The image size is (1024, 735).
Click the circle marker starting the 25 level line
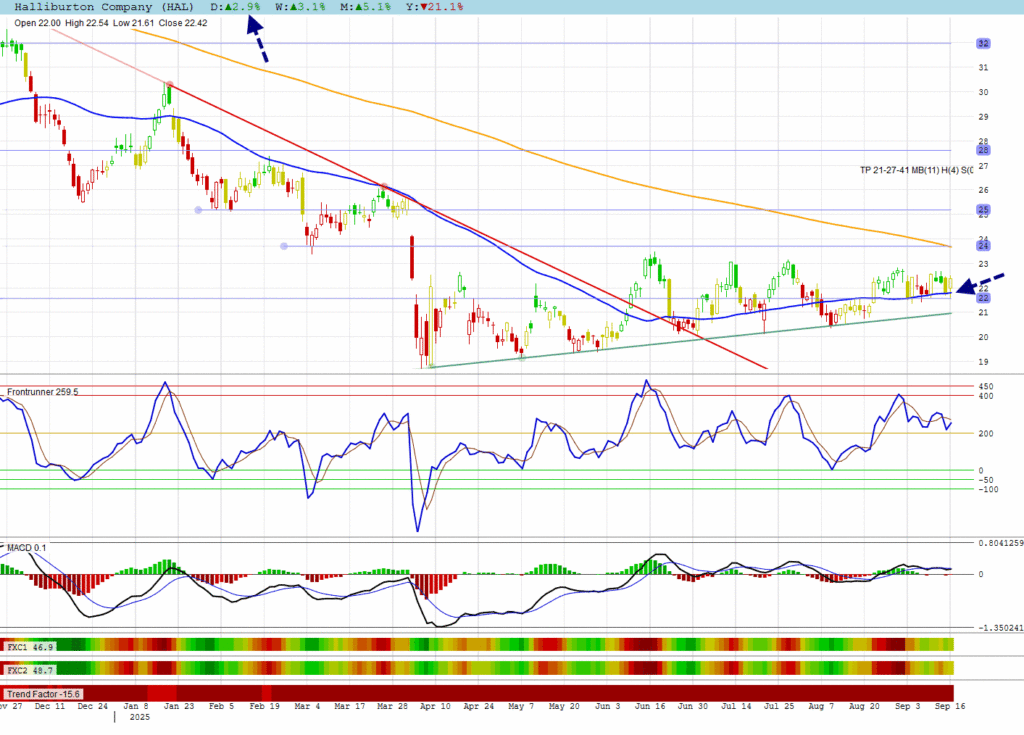(199, 210)
